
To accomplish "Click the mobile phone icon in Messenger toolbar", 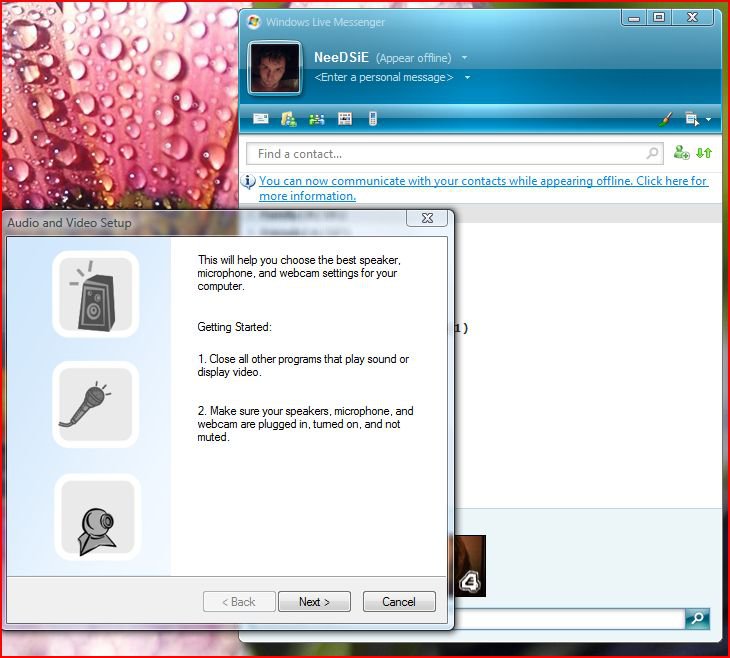I will (372, 119).
